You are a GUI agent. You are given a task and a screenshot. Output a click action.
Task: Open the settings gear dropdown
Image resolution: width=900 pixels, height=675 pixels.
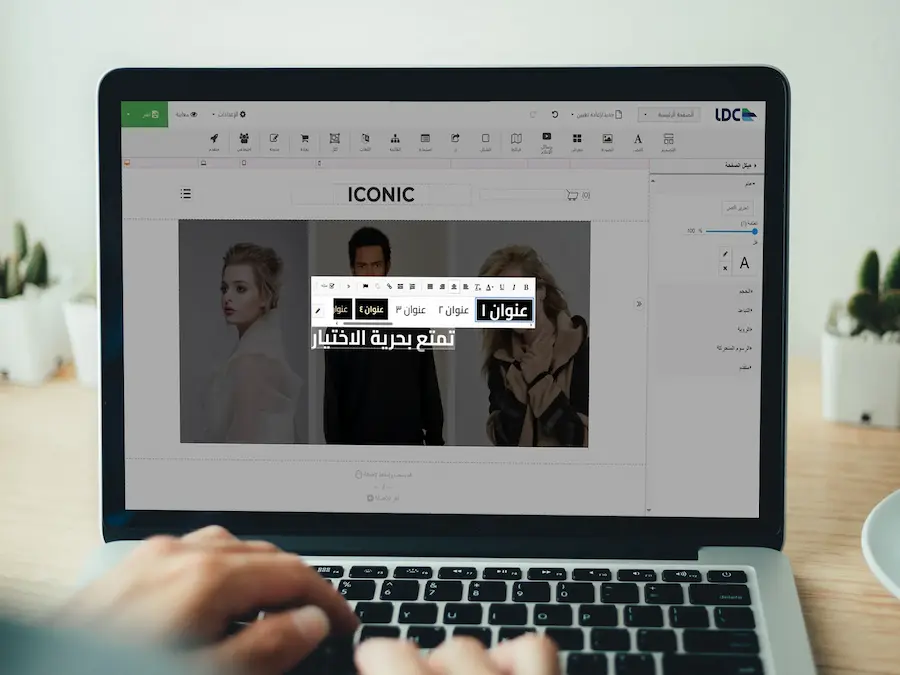pos(229,114)
